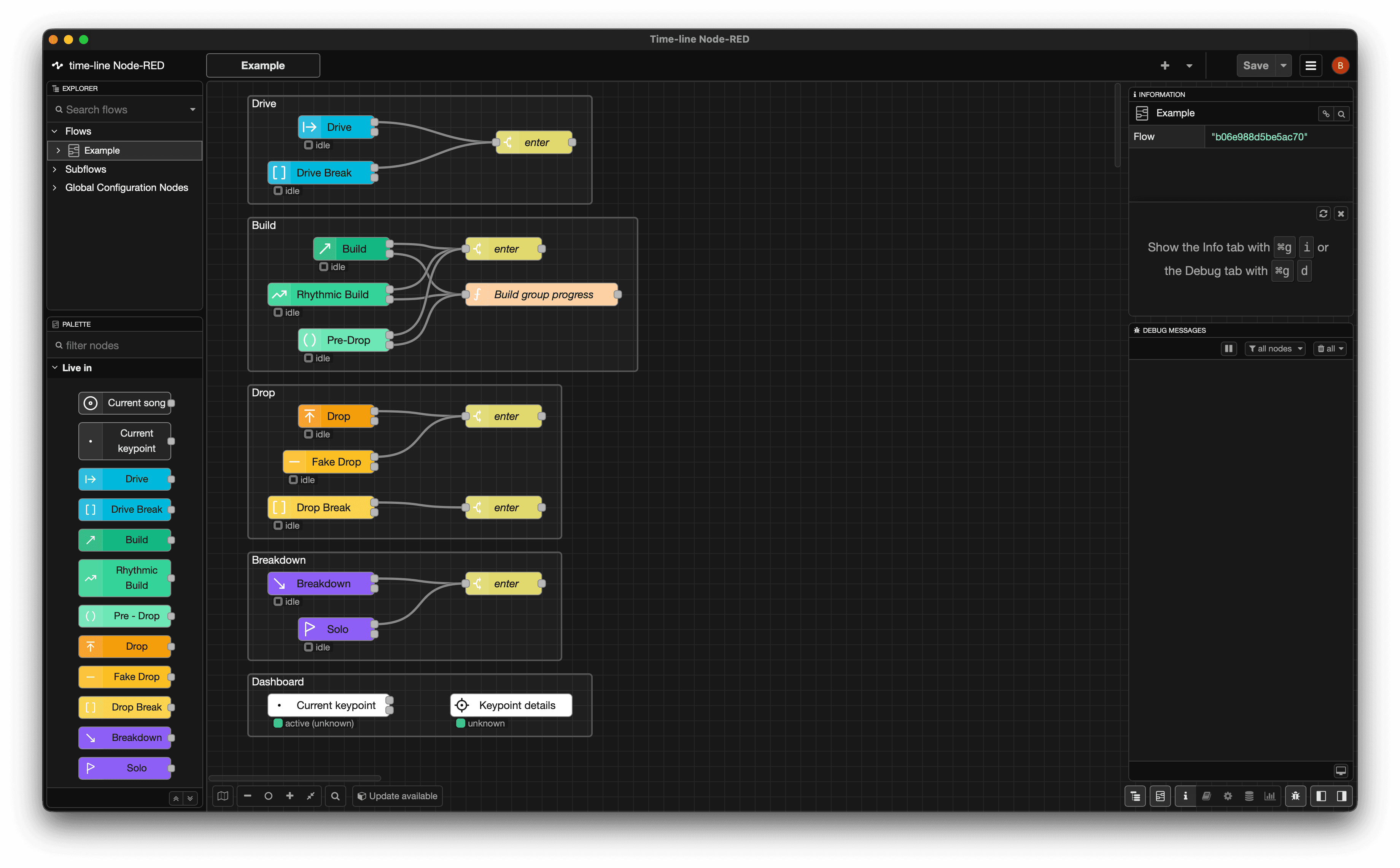Reset canvas zoom level
Screen dimensions: 1400x868
(x=268, y=796)
